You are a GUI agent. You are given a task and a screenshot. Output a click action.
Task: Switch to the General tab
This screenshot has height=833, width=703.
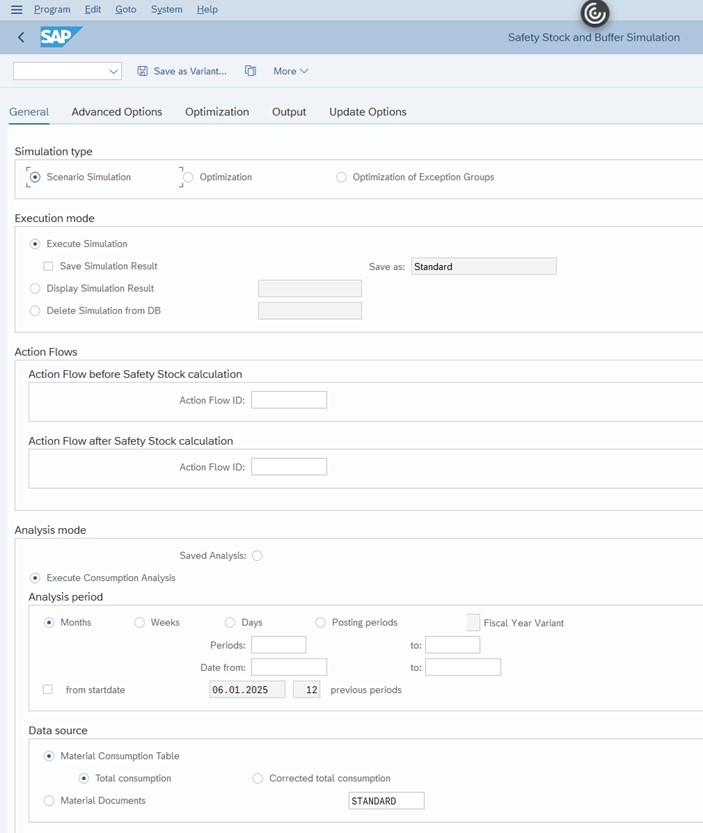click(x=29, y=112)
